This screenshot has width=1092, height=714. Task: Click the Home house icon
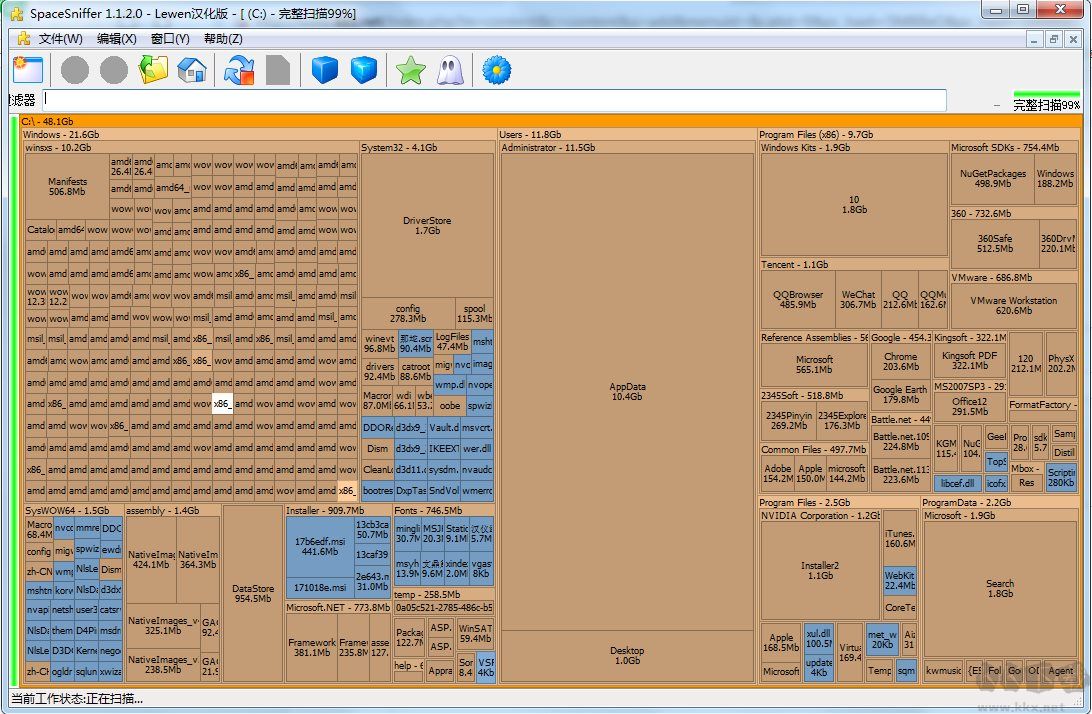tap(191, 70)
